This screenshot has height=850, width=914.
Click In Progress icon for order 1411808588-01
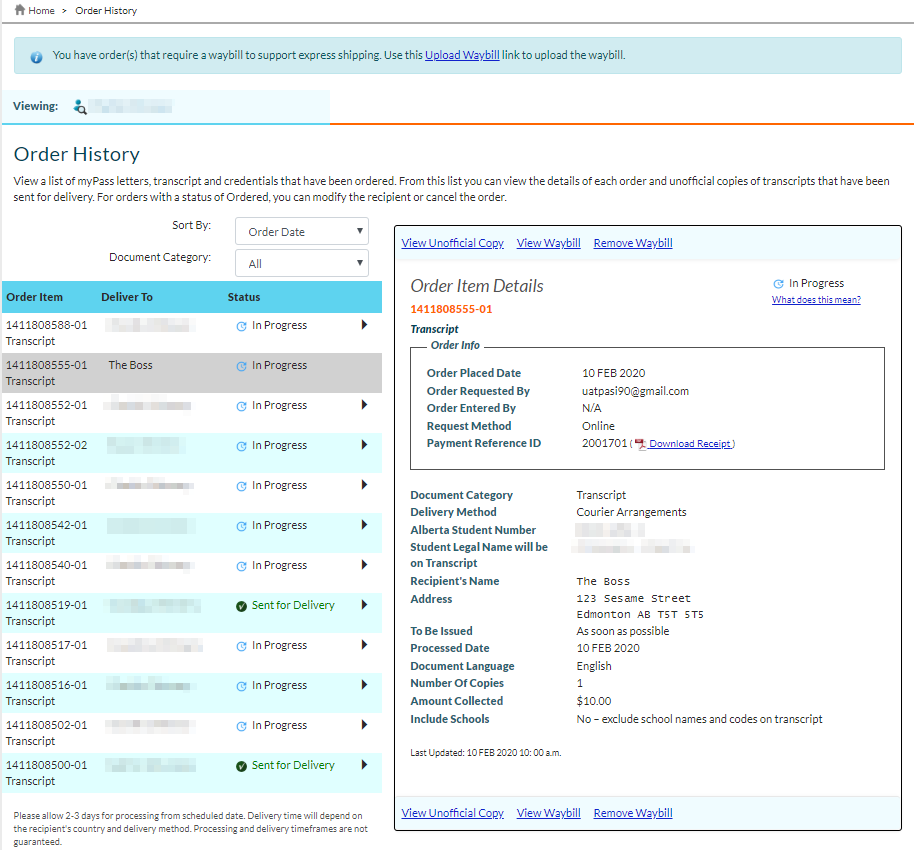coord(241,326)
